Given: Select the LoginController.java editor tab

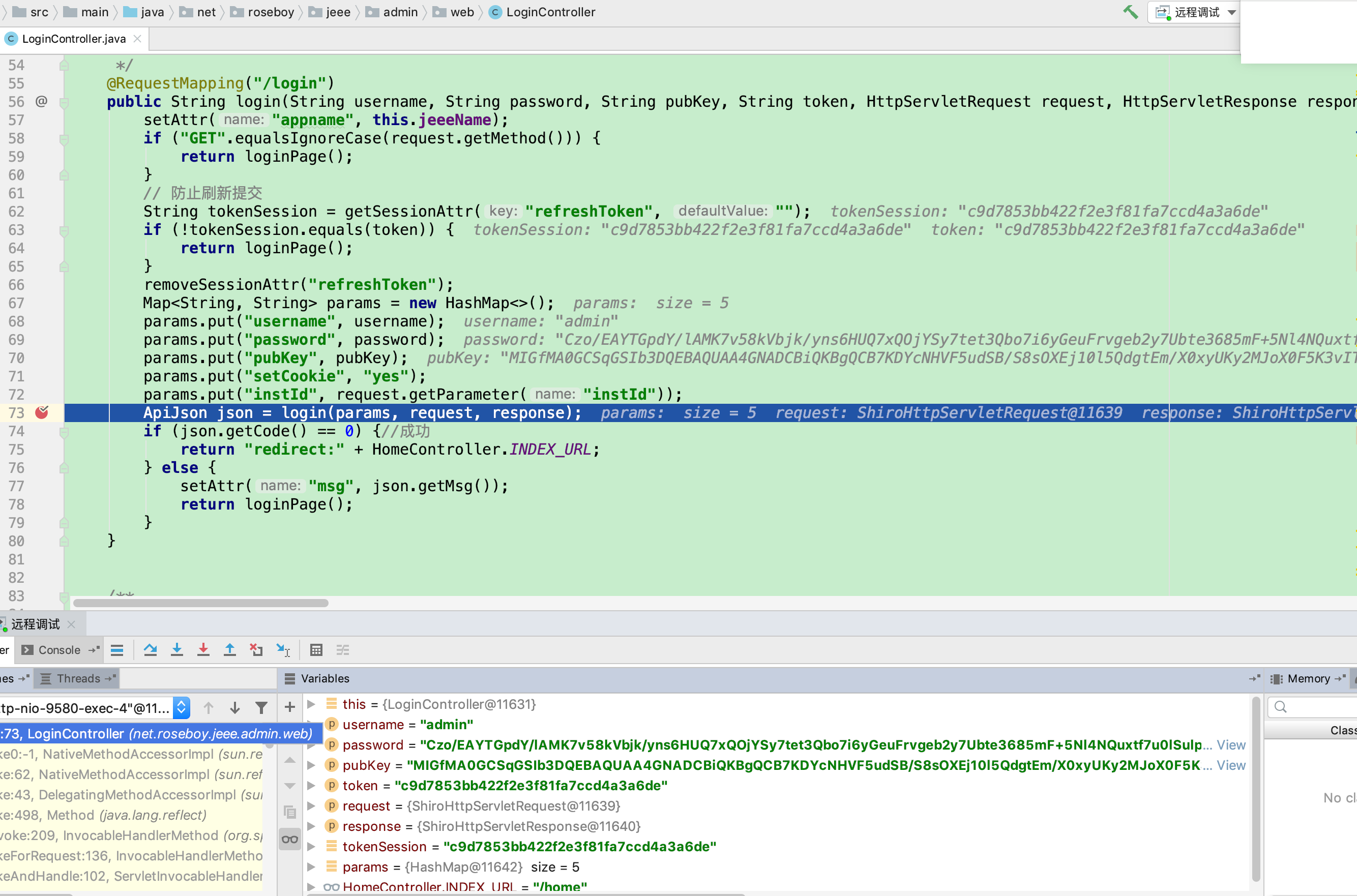Looking at the screenshot, I should [74, 39].
